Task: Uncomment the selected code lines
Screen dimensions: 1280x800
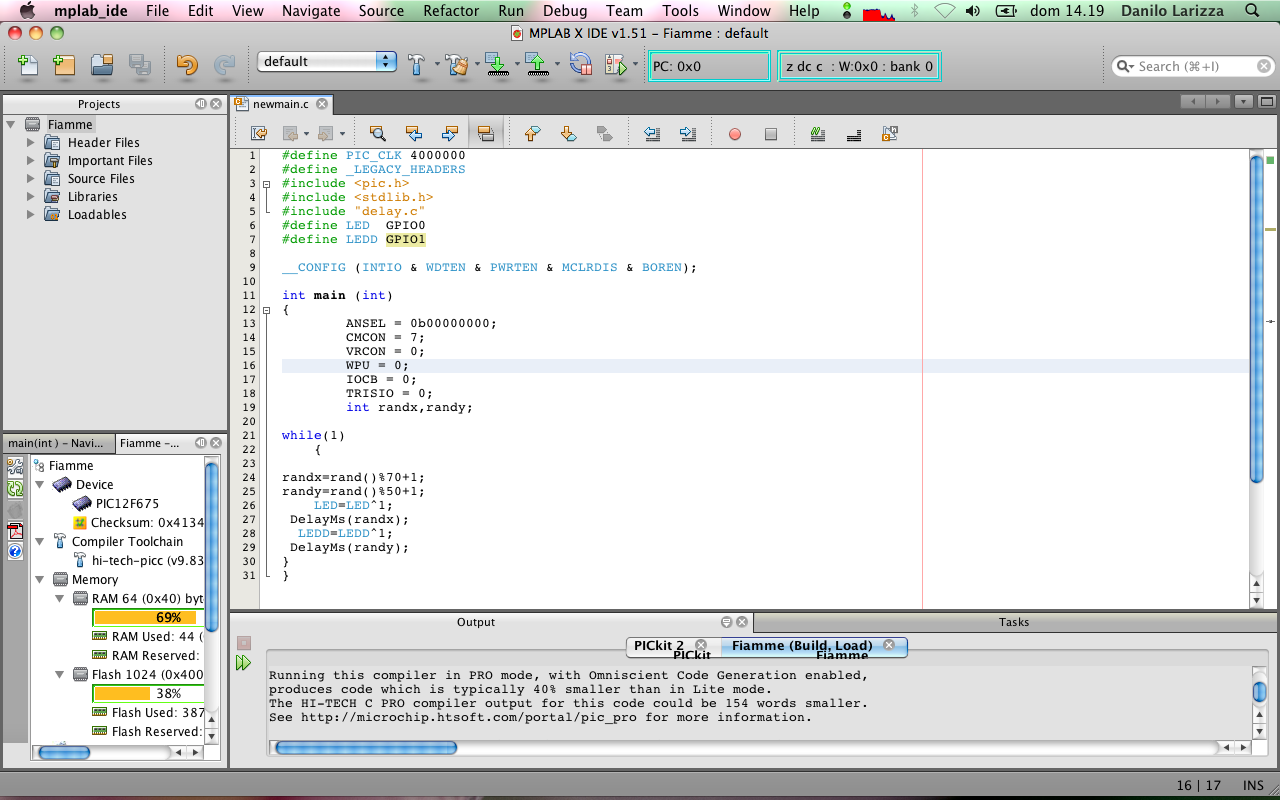Action: tap(854, 133)
